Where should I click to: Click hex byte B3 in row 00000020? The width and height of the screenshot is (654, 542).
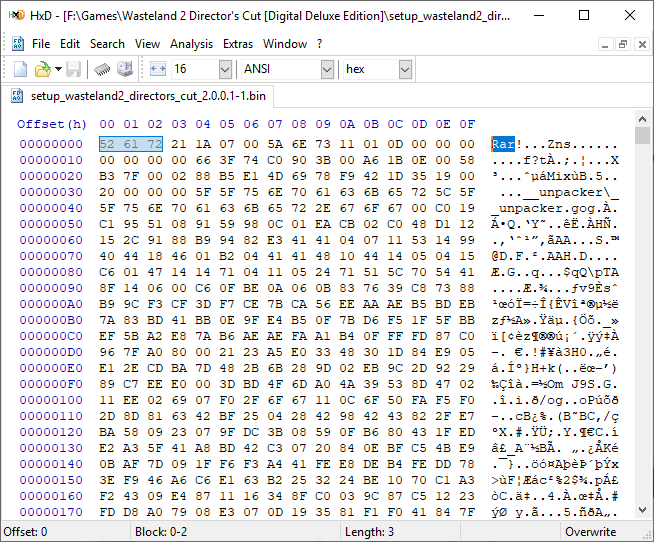pyautogui.click(x=107, y=176)
